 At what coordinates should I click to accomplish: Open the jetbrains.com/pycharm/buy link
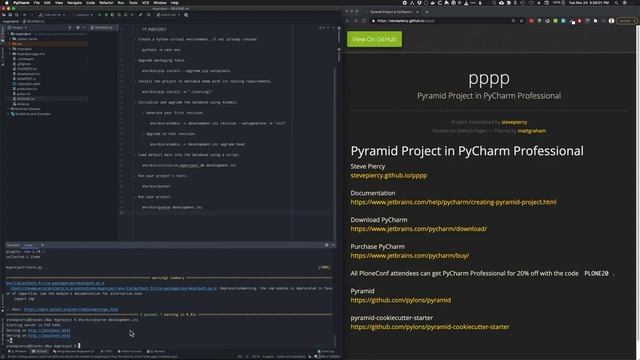(x=409, y=256)
